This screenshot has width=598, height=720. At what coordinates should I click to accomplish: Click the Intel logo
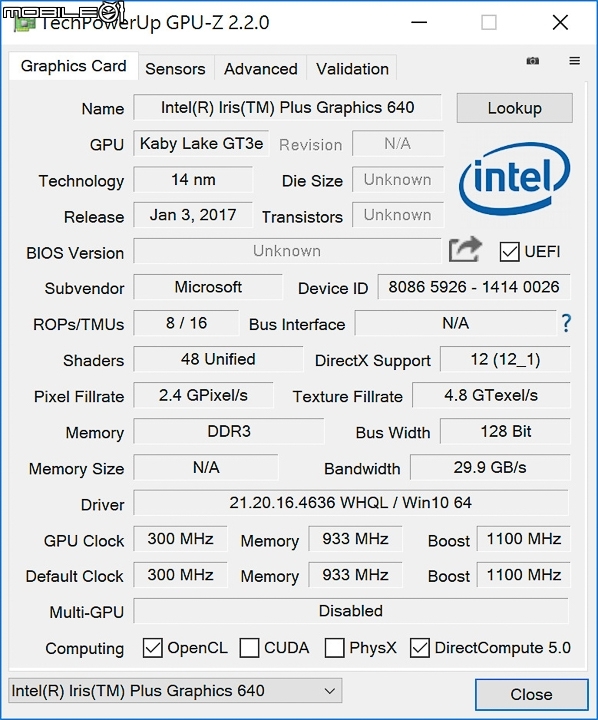514,179
